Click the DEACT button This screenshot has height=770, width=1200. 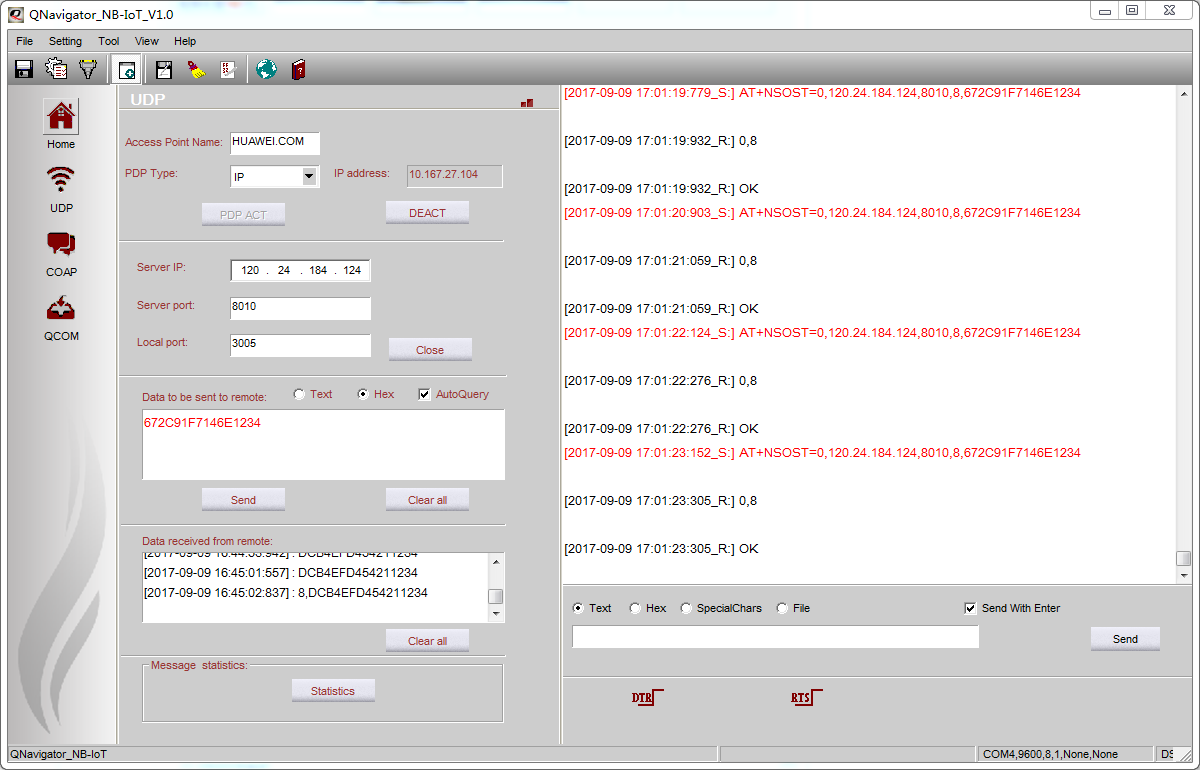(427, 213)
